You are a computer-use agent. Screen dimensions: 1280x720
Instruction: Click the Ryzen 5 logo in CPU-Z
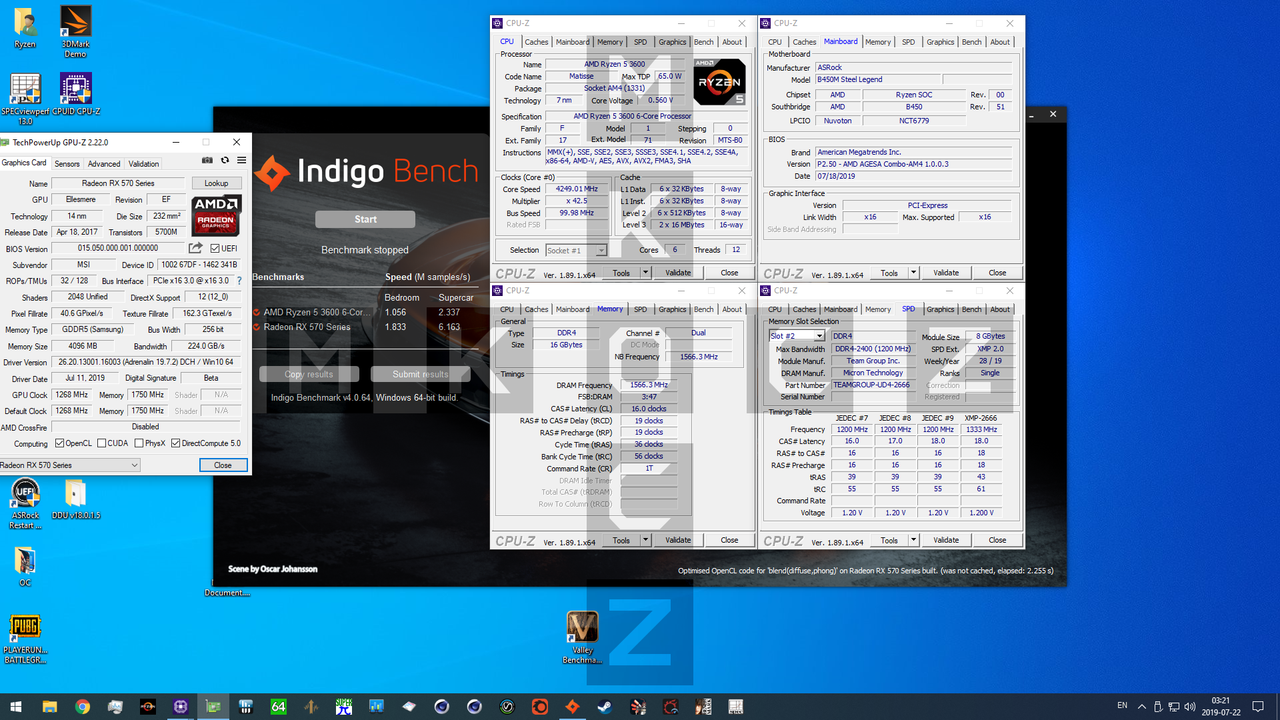coord(720,82)
